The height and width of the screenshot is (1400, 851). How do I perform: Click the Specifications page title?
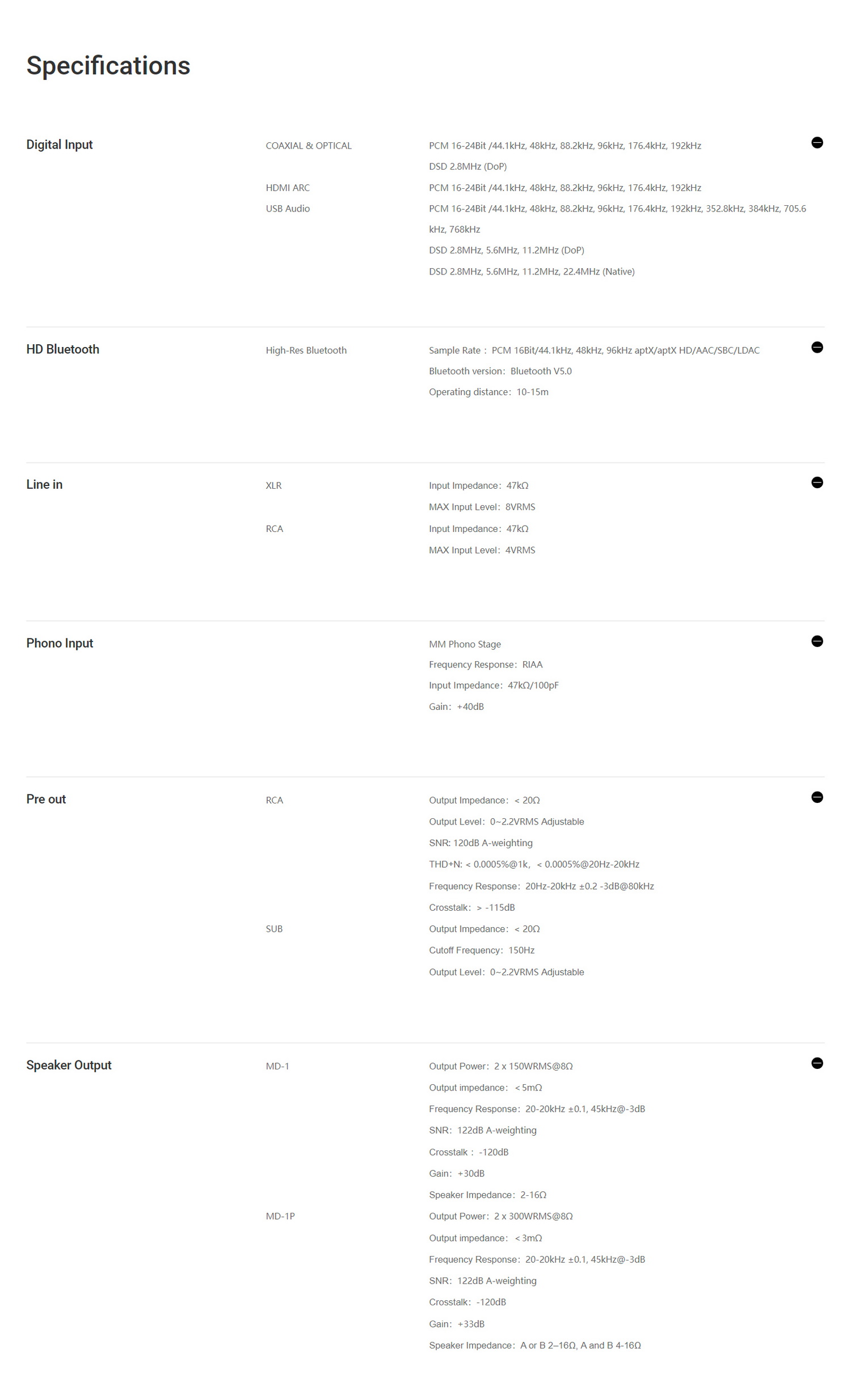[108, 66]
